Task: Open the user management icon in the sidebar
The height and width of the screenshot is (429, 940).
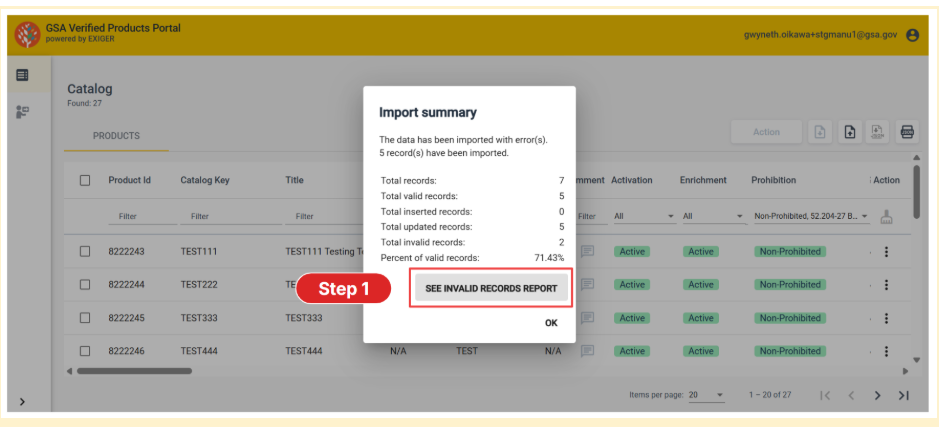Action: point(22,111)
